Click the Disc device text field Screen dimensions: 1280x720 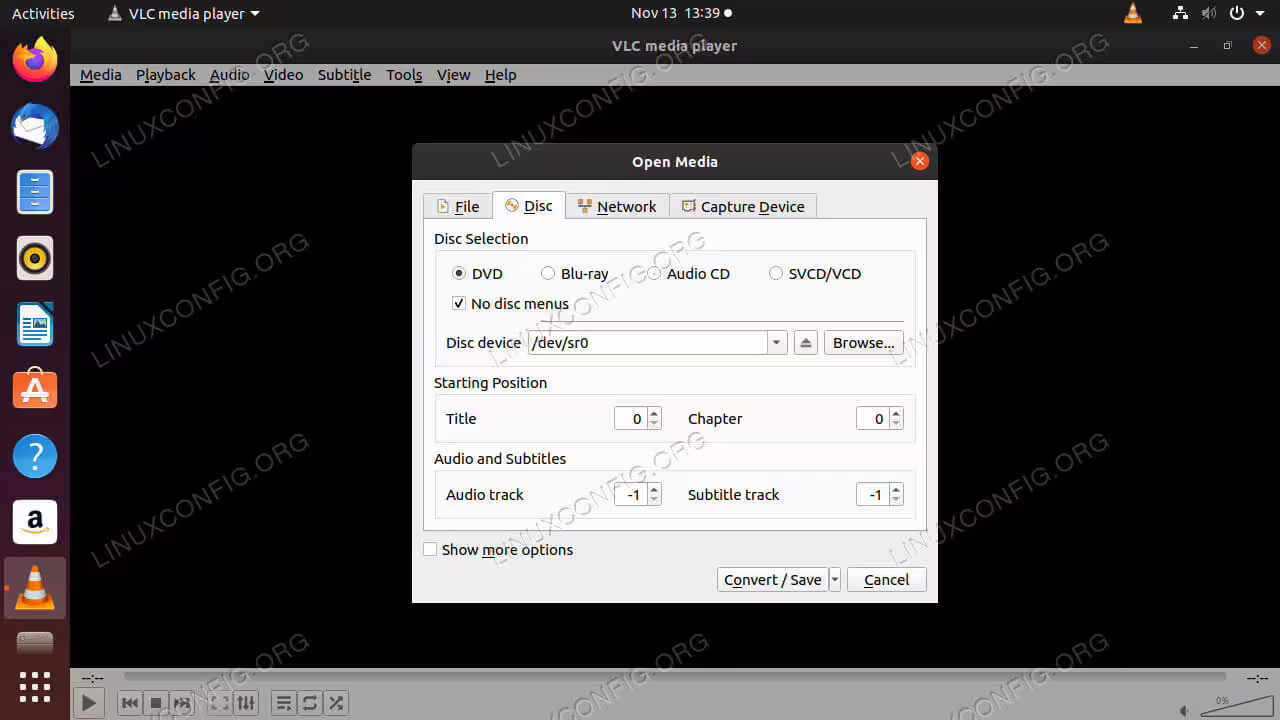point(647,343)
